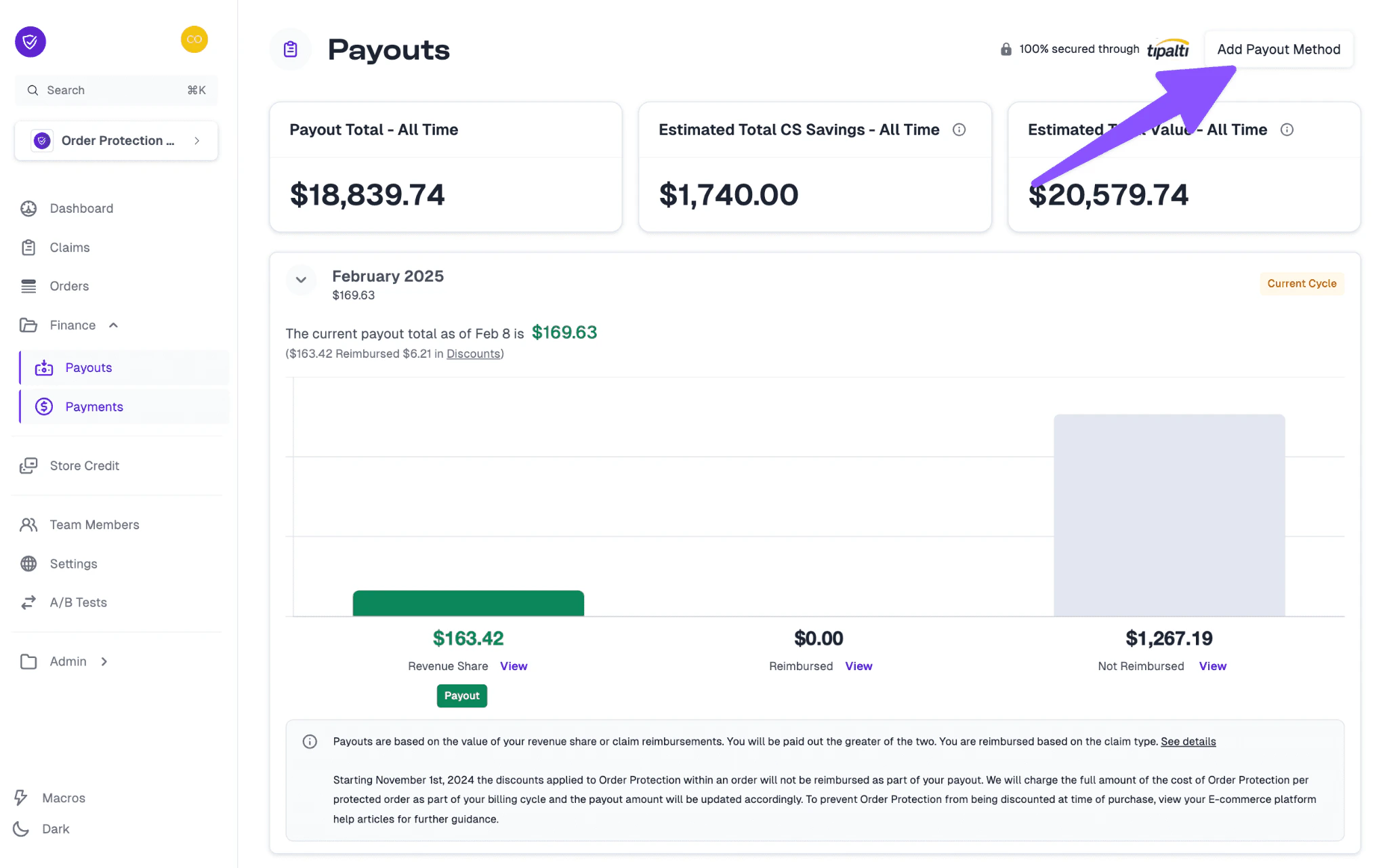1387x868 pixels.
Task: Expand the Admin section
Action: pyautogui.click(x=104, y=661)
